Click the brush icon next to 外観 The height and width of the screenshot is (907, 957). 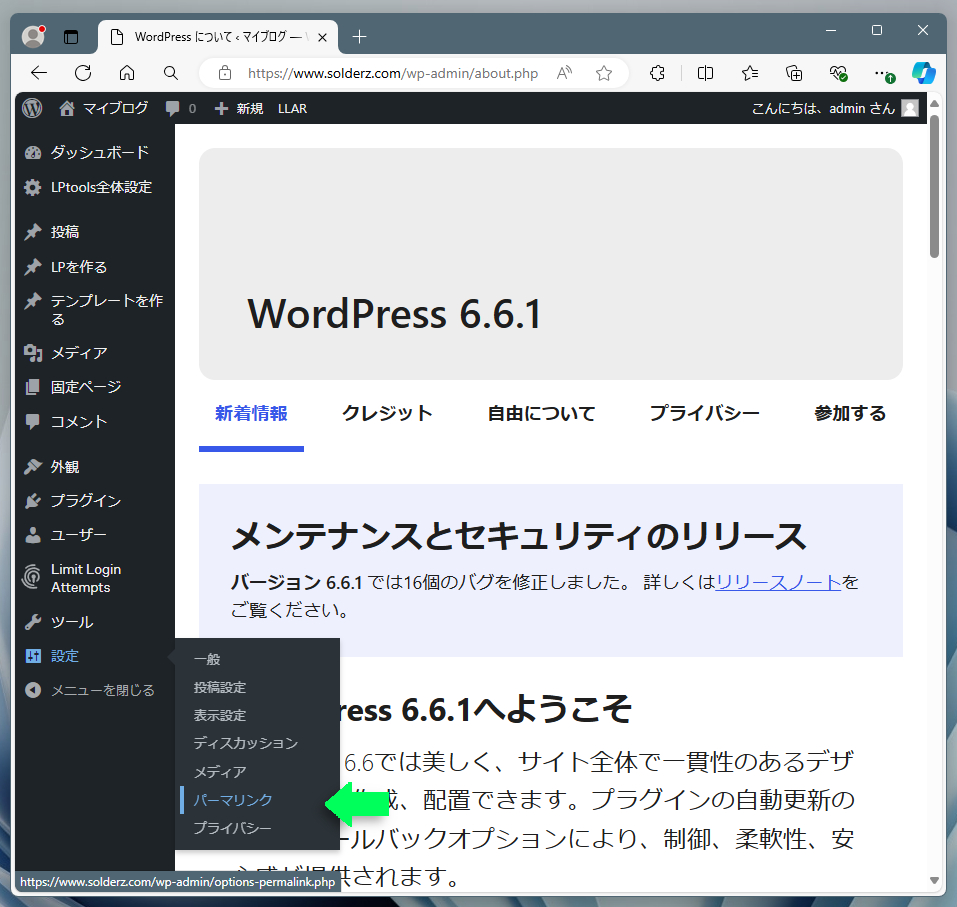pos(32,467)
